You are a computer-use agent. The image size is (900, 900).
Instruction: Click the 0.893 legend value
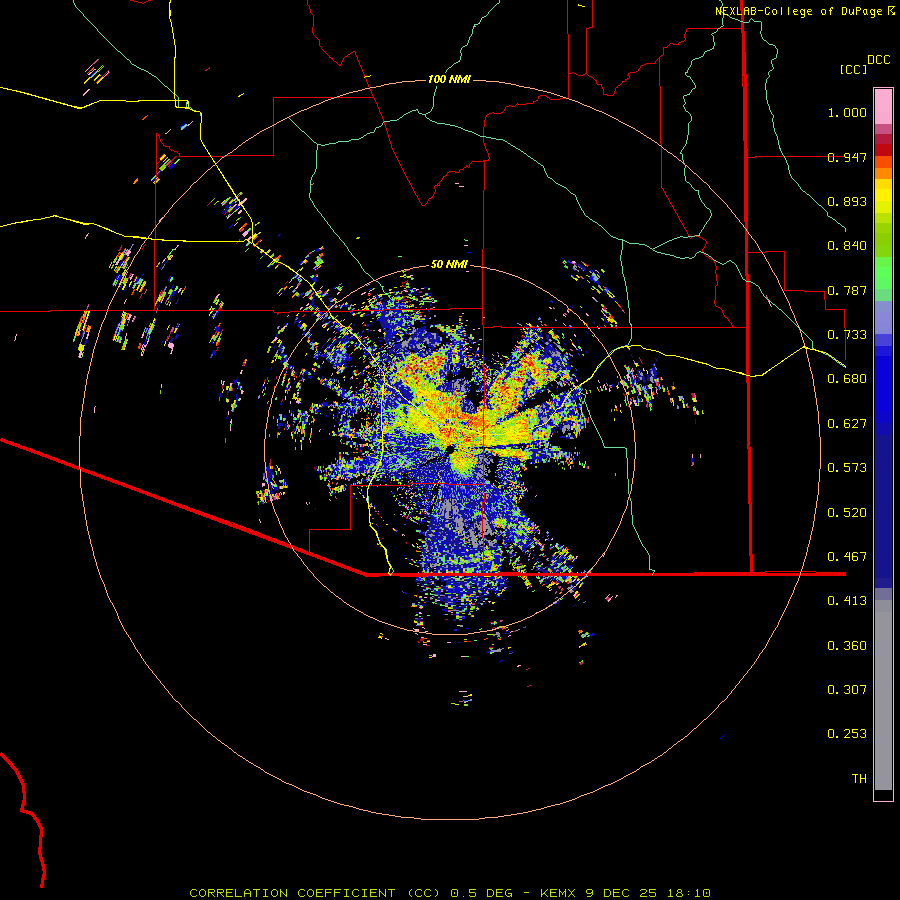coord(847,201)
